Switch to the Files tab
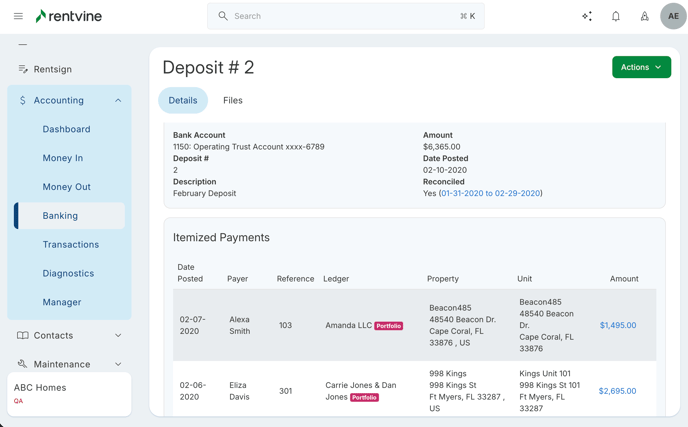Viewport: 688px width, 427px height. pos(233,100)
